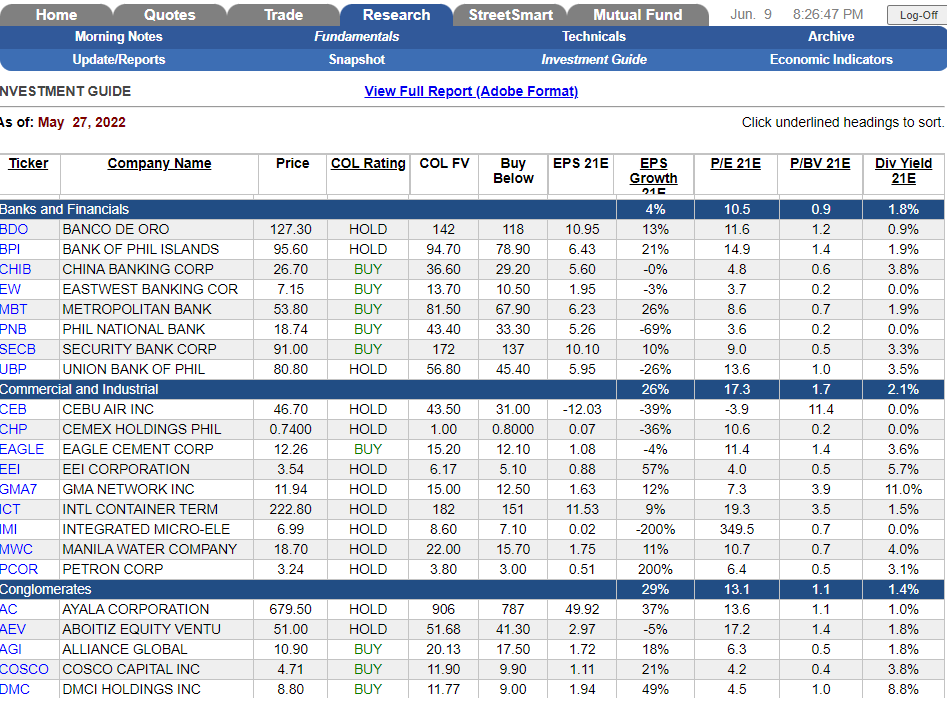Open the Trade tab
This screenshot has width=947, height=701.
[x=283, y=14]
